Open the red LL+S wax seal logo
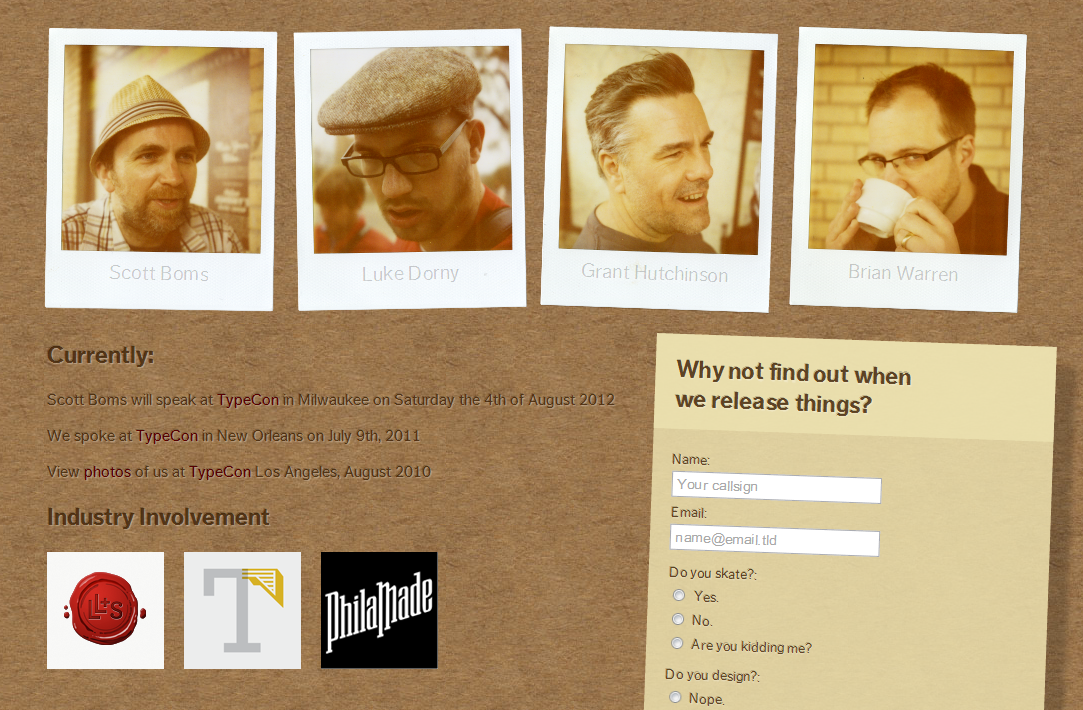 click(x=105, y=610)
